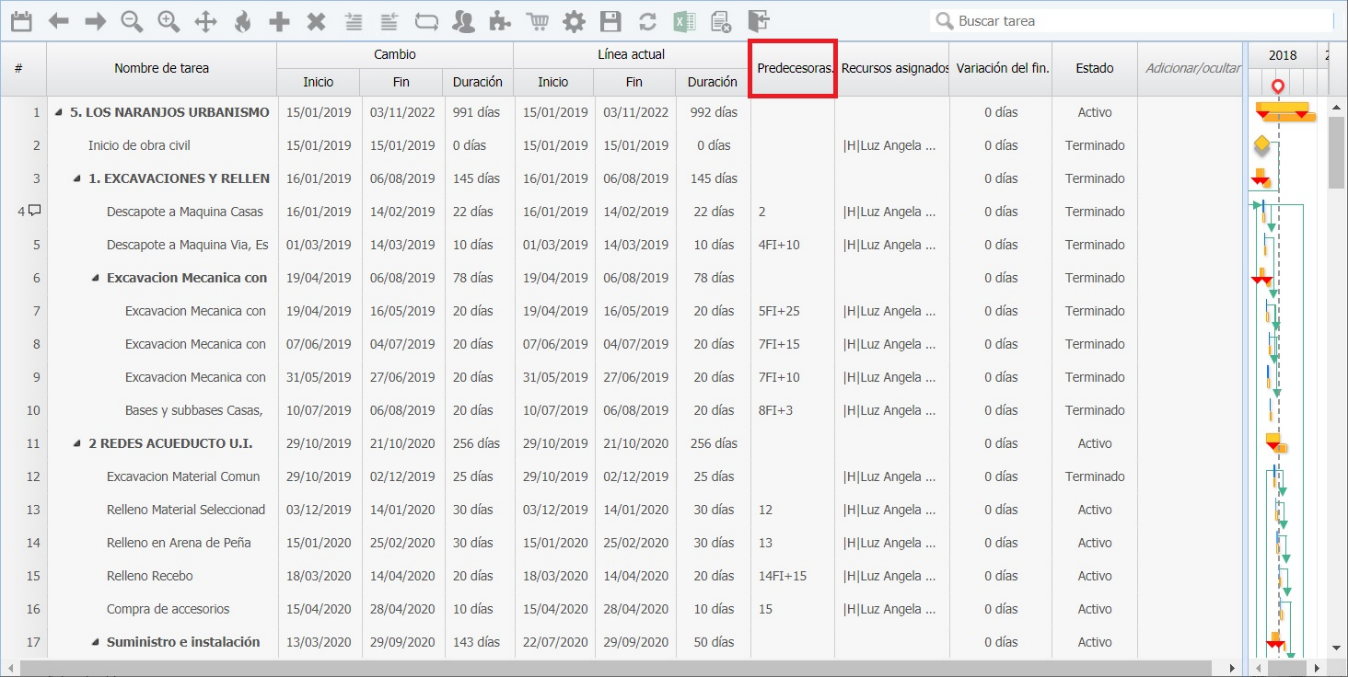This screenshot has width=1348, height=677.
Task: Click the # column header
Action: click(18, 69)
